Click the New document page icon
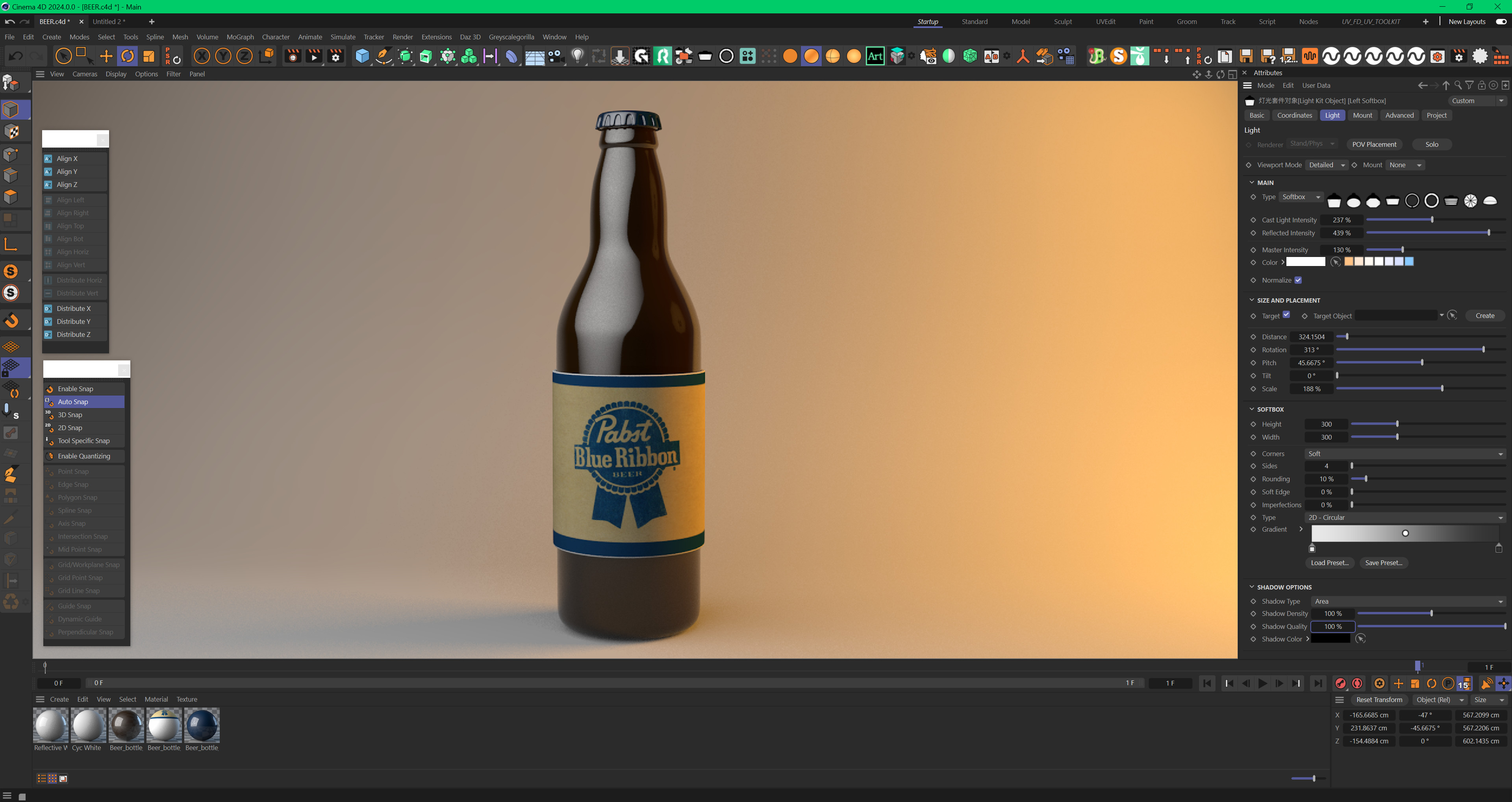The height and width of the screenshot is (802, 1512). 1225,56
